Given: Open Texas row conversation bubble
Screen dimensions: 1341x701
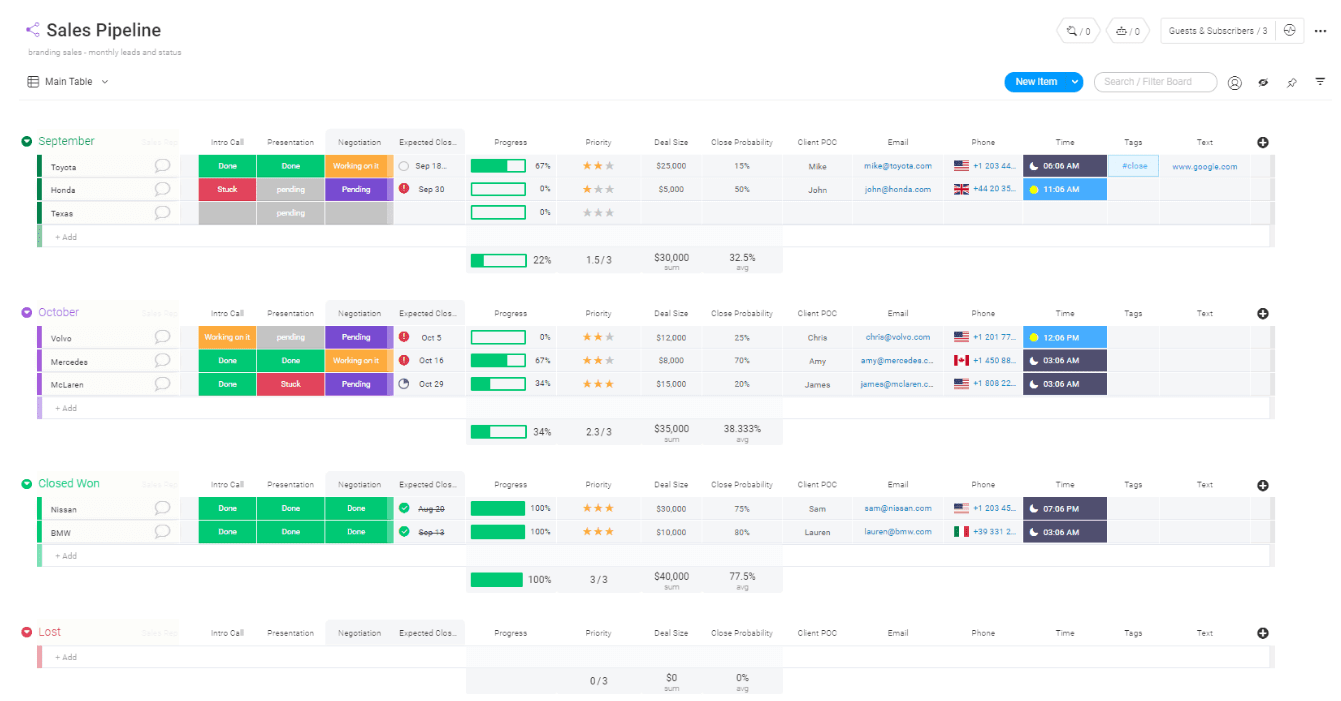Looking at the screenshot, I should [x=163, y=213].
